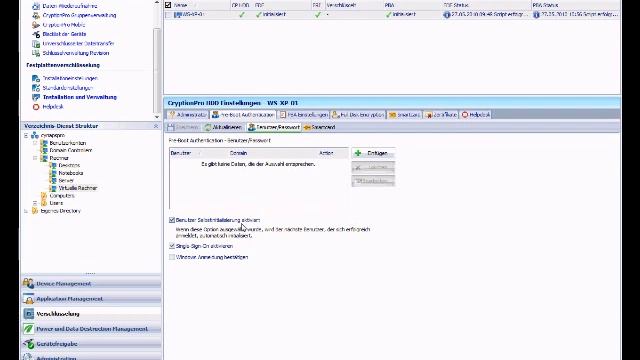The image size is (640, 360).
Task: Click the cynapspro domain icon
Action: click(35, 135)
